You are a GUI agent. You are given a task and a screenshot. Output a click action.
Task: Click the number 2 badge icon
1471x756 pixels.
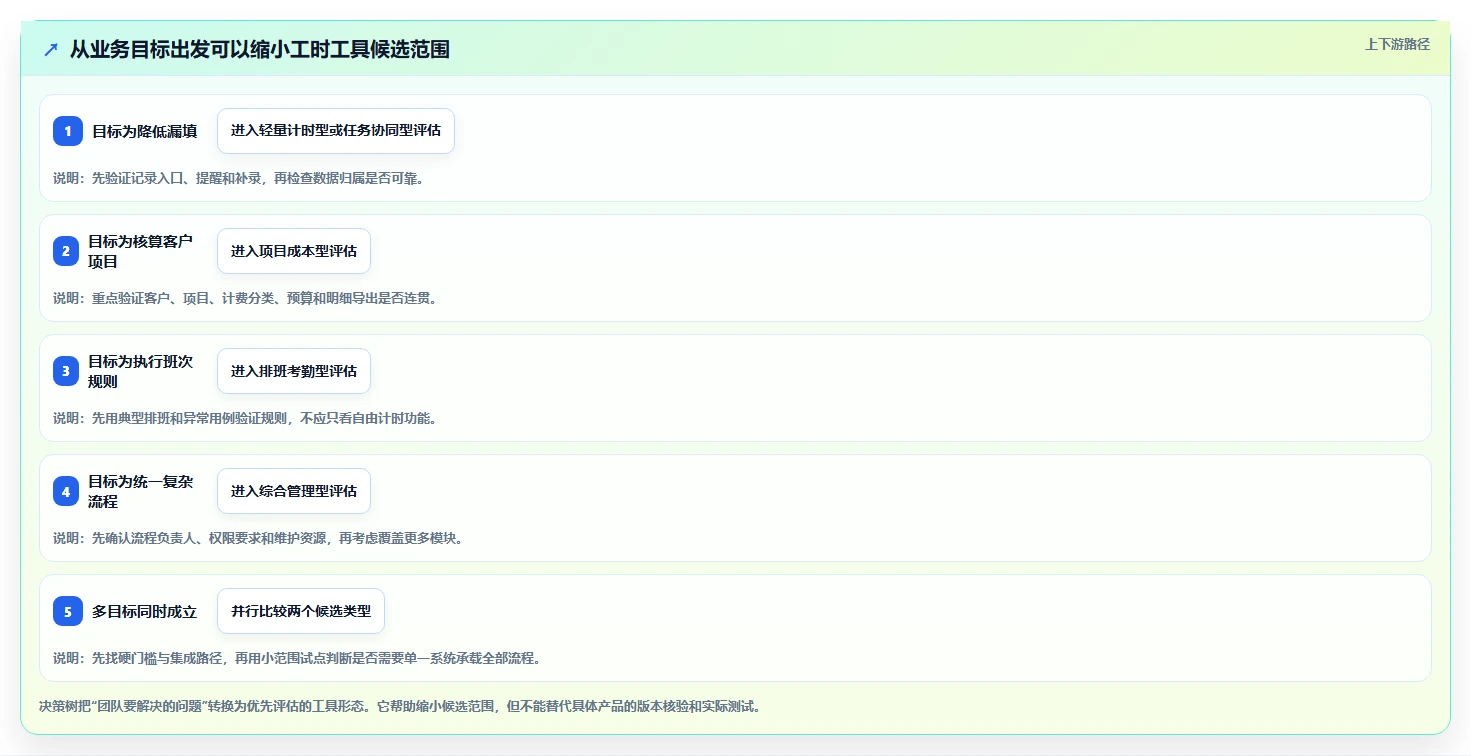[x=66, y=251]
